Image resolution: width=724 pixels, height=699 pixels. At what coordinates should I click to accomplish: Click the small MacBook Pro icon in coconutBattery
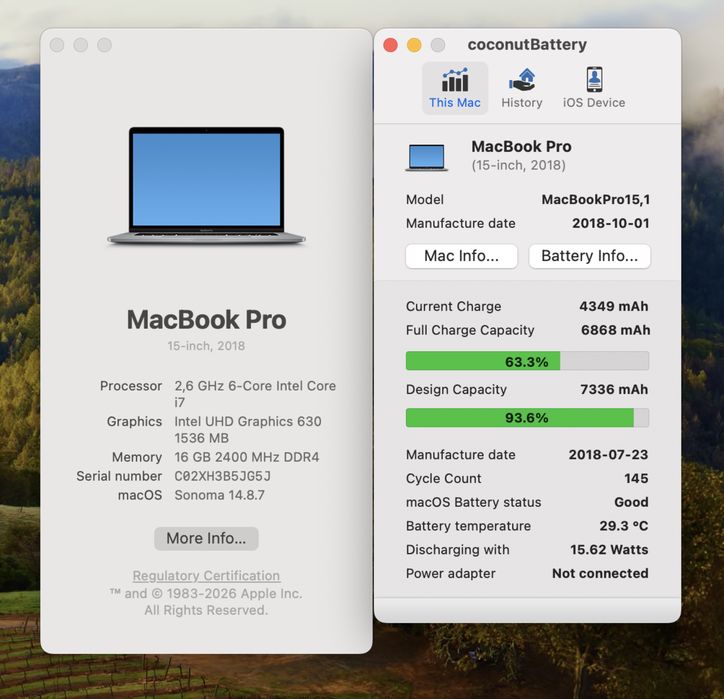click(427, 157)
